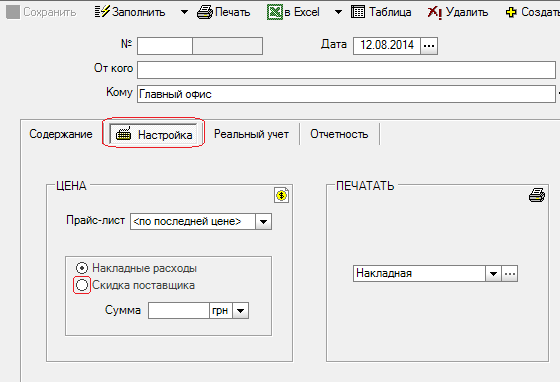Click the Создать plus icon
560x382 pixels.
511,12
